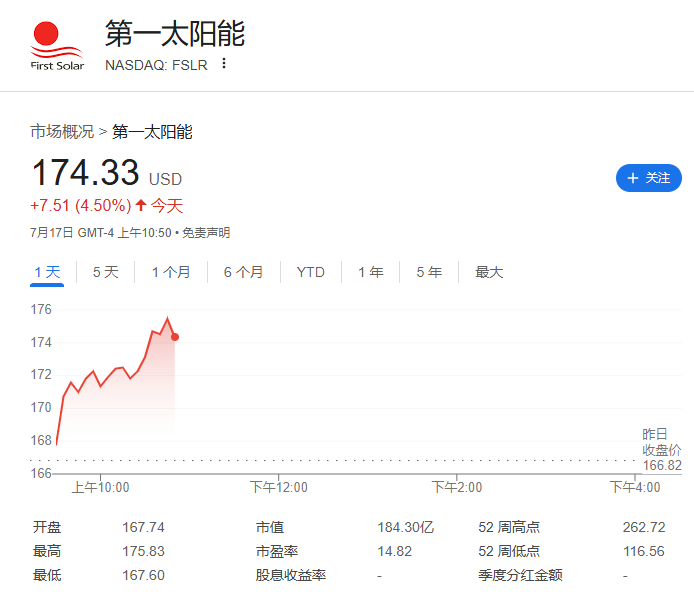Click the 174.33 price value
This screenshot has height=600, width=694.
click(x=85, y=172)
